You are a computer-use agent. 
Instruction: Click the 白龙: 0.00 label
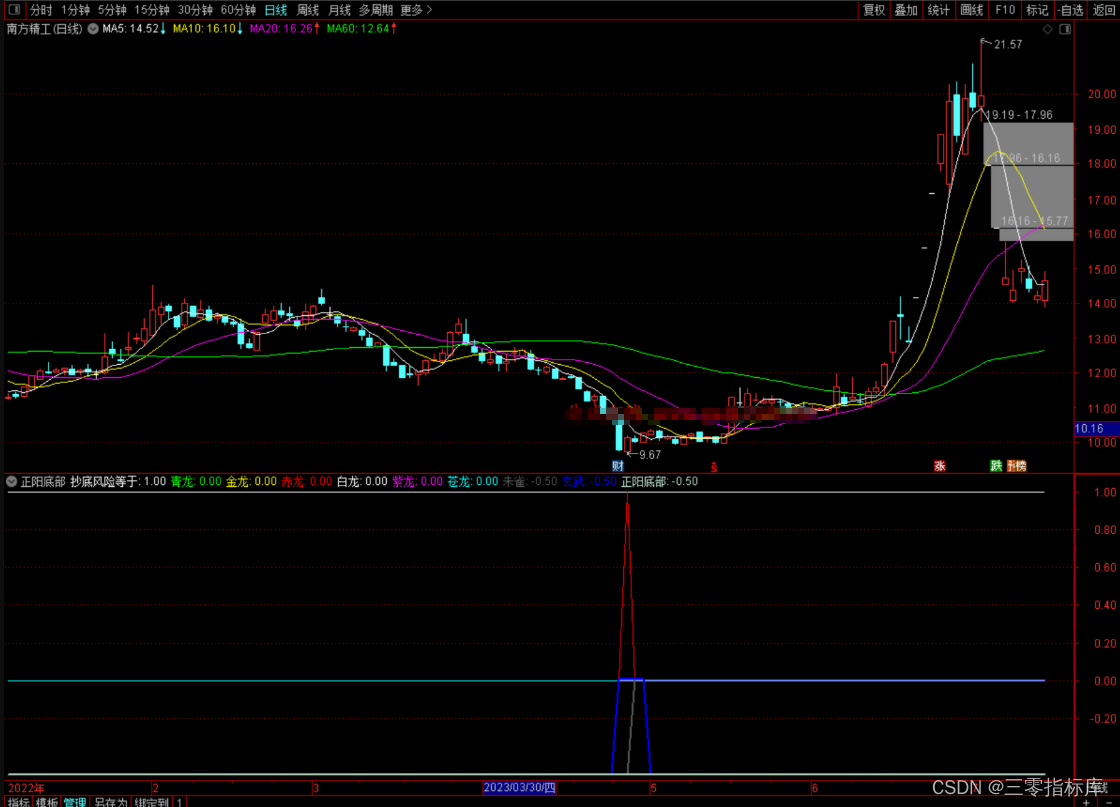tap(362, 481)
